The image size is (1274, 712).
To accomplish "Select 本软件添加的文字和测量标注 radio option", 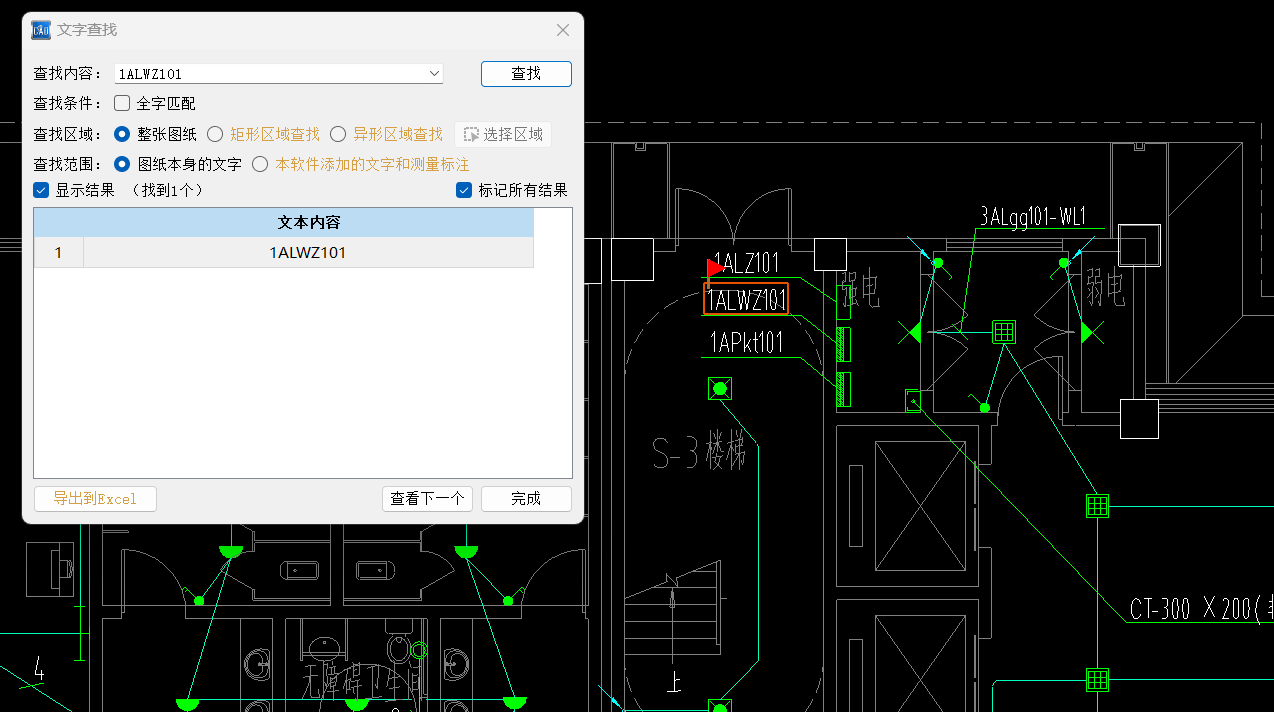I will [260, 164].
